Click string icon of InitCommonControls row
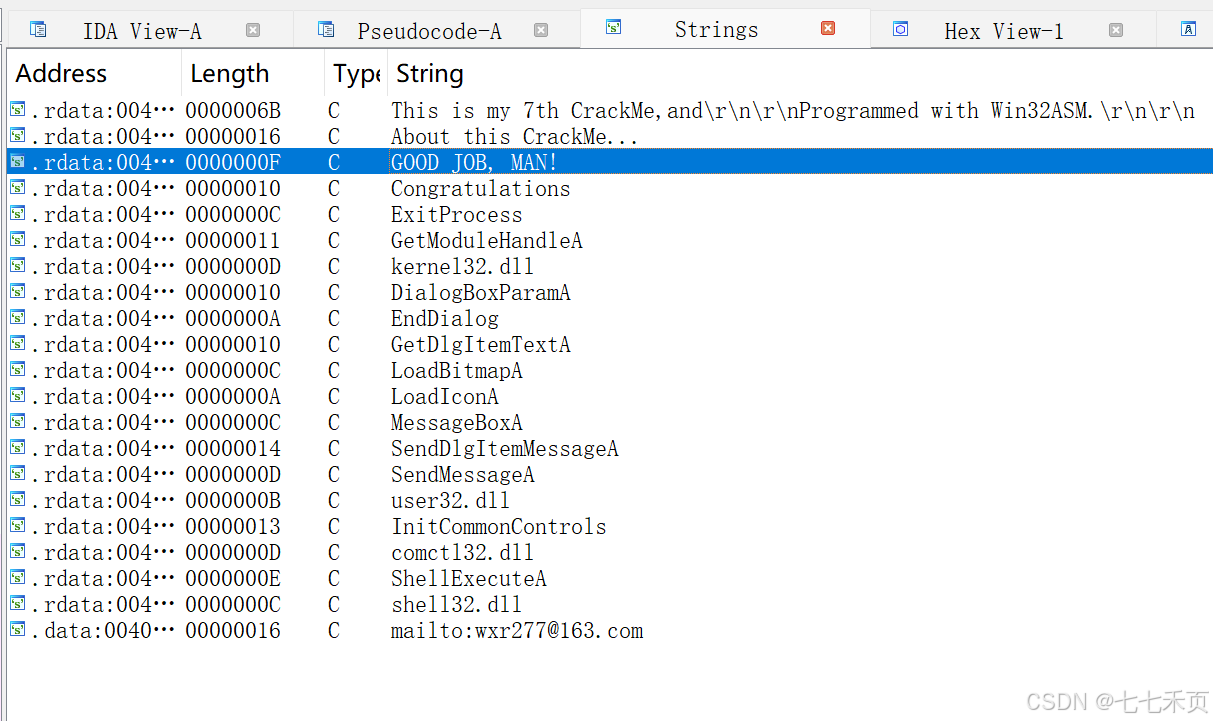The image size is (1213, 721). point(17,525)
